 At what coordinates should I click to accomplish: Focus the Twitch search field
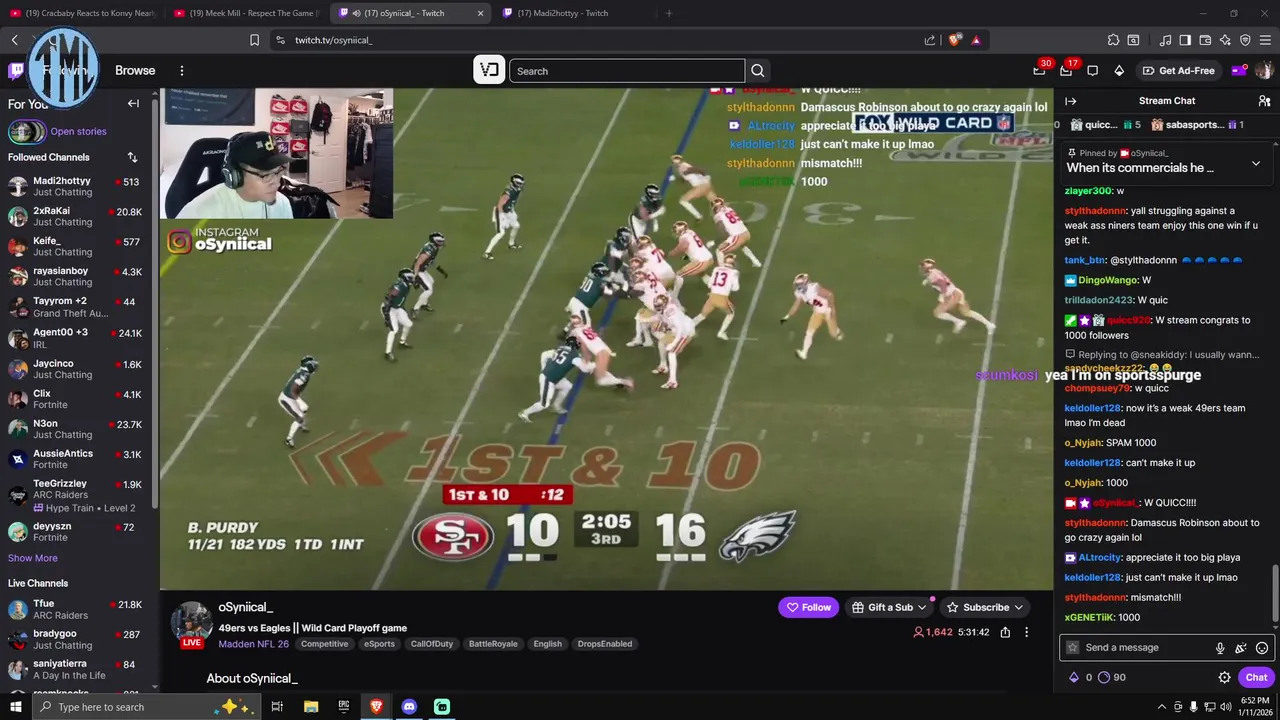[x=627, y=71]
